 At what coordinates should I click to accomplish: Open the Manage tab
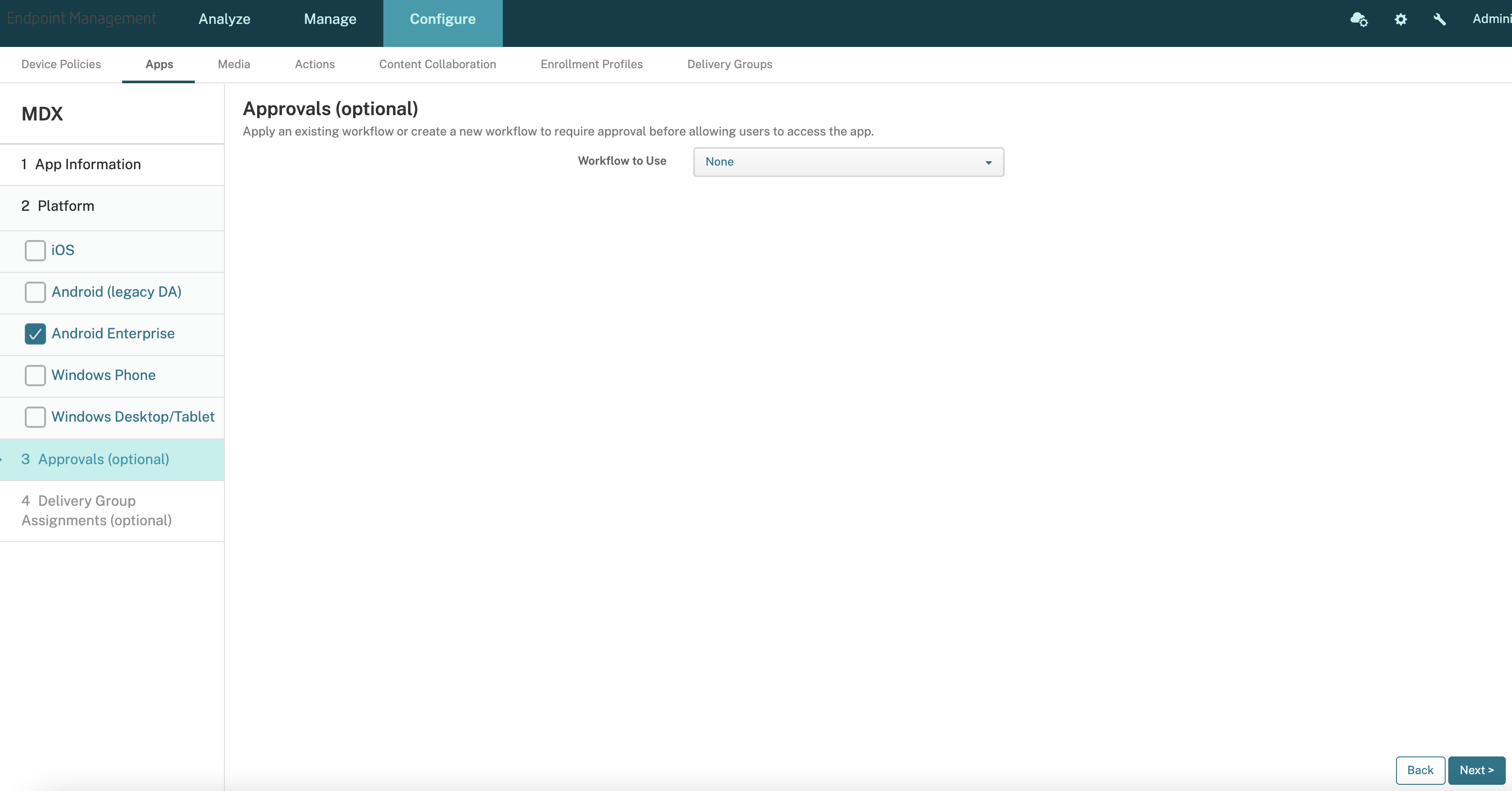pos(330,19)
